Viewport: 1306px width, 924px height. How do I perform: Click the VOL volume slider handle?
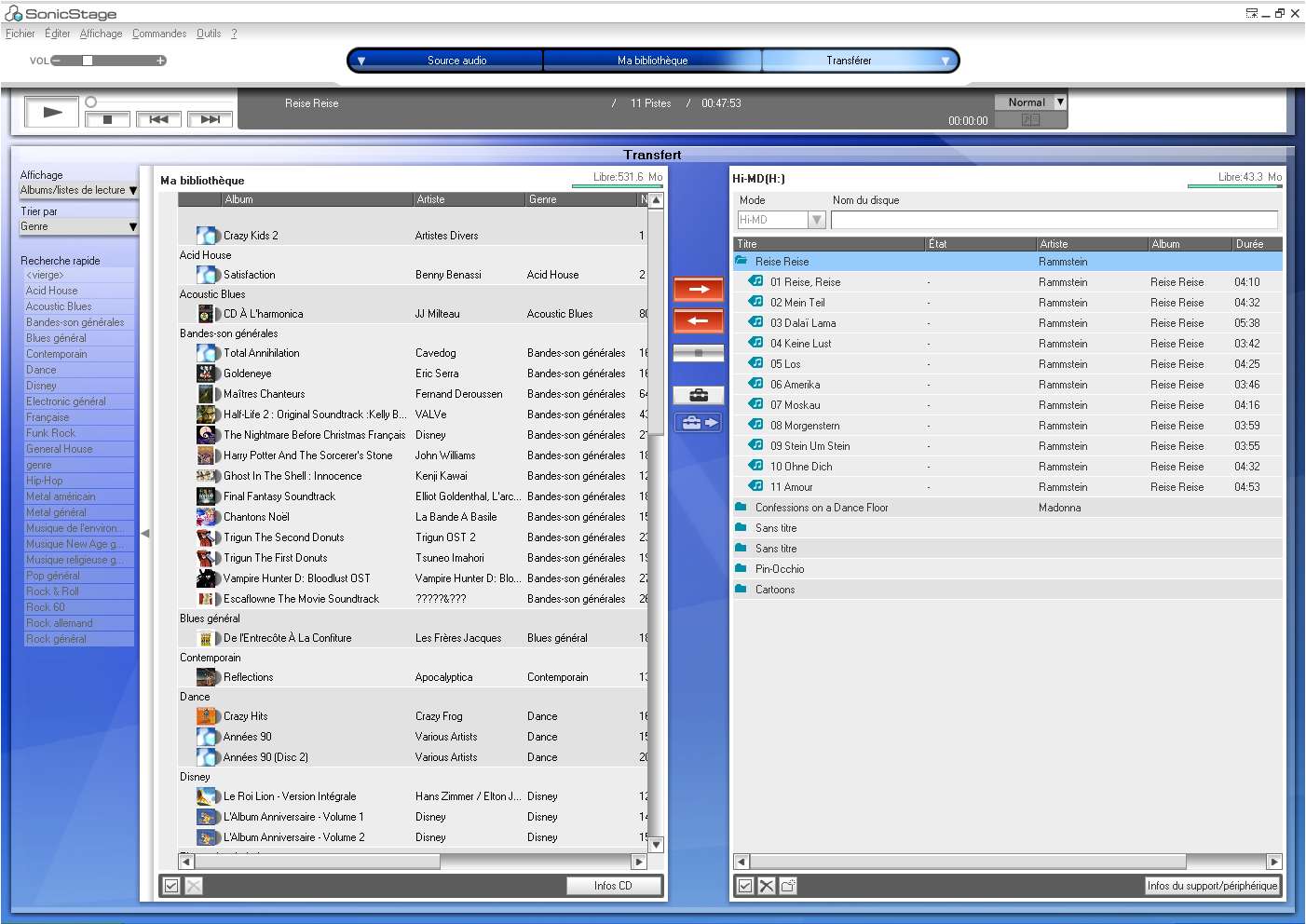(88, 61)
